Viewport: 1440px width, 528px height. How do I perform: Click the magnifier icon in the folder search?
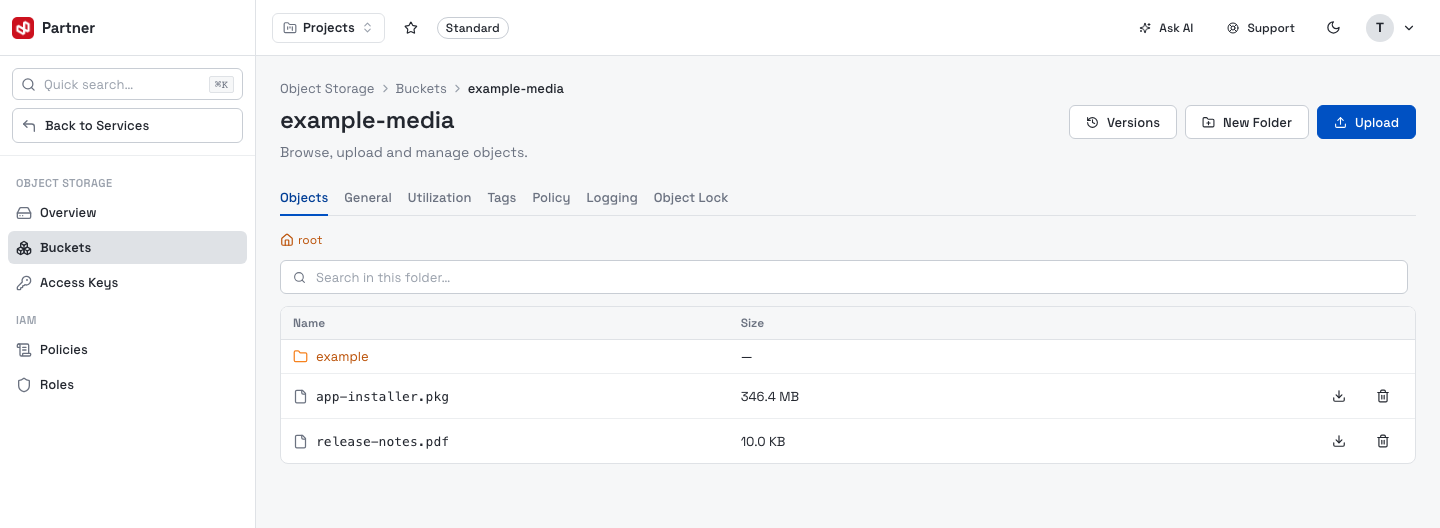pyautogui.click(x=300, y=277)
